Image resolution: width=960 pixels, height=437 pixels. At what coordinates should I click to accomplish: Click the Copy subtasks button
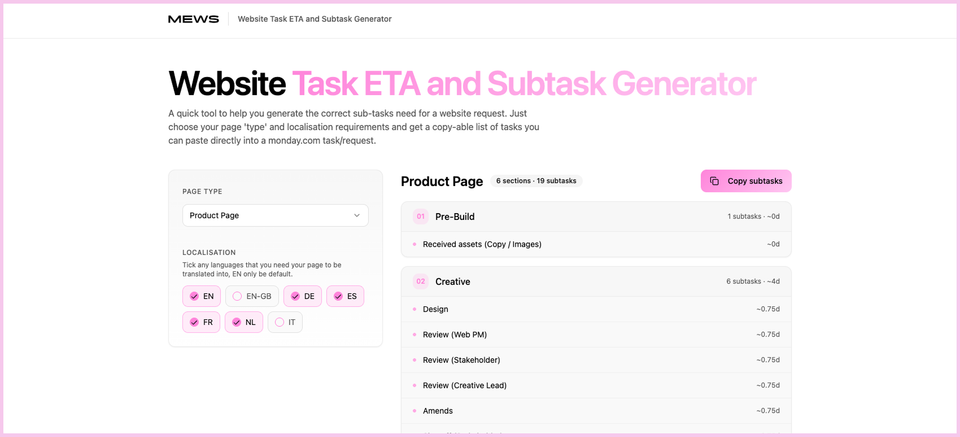pyautogui.click(x=746, y=181)
